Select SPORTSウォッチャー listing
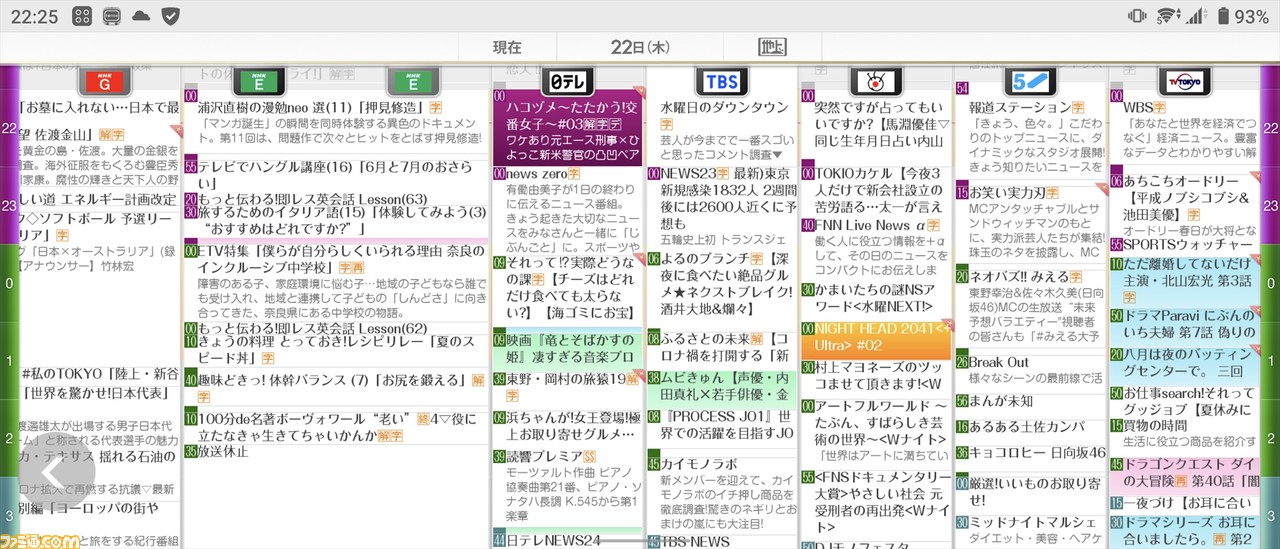The image size is (1280, 549). [1185, 245]
